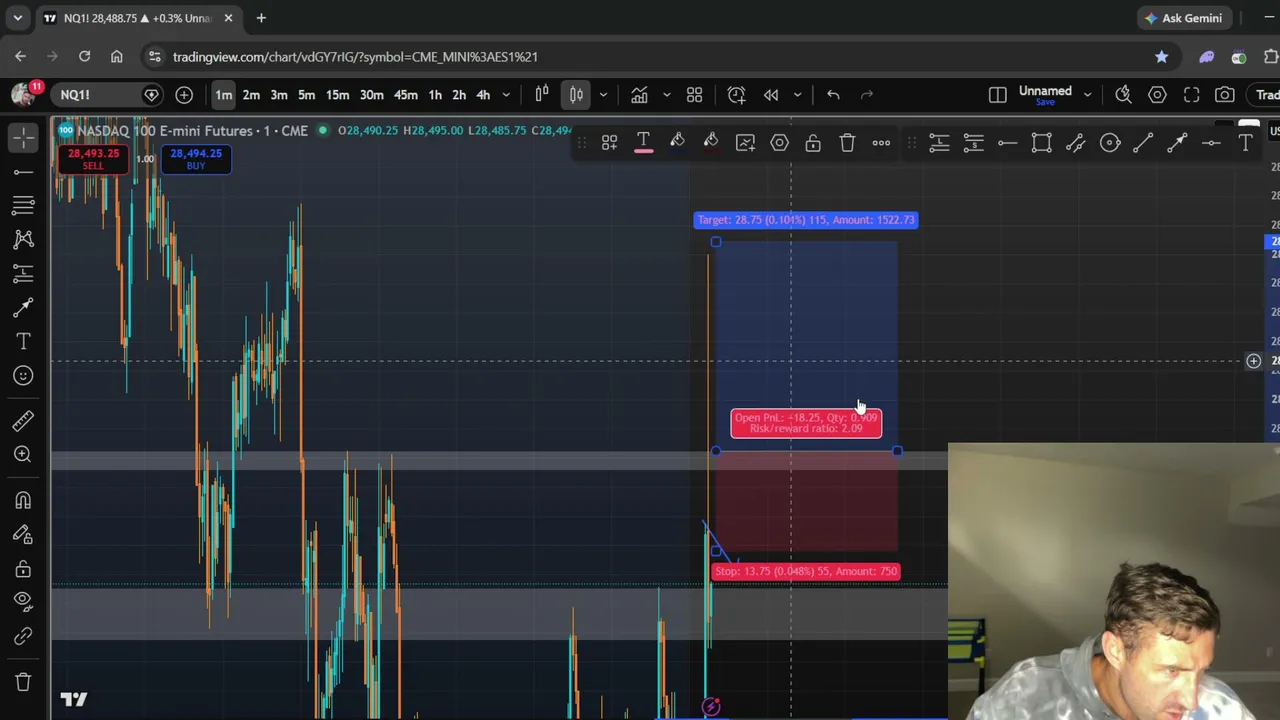The height and width of the screenshot is (720, 1280).
Task: Open the Indicators menu
Action: 639,95
